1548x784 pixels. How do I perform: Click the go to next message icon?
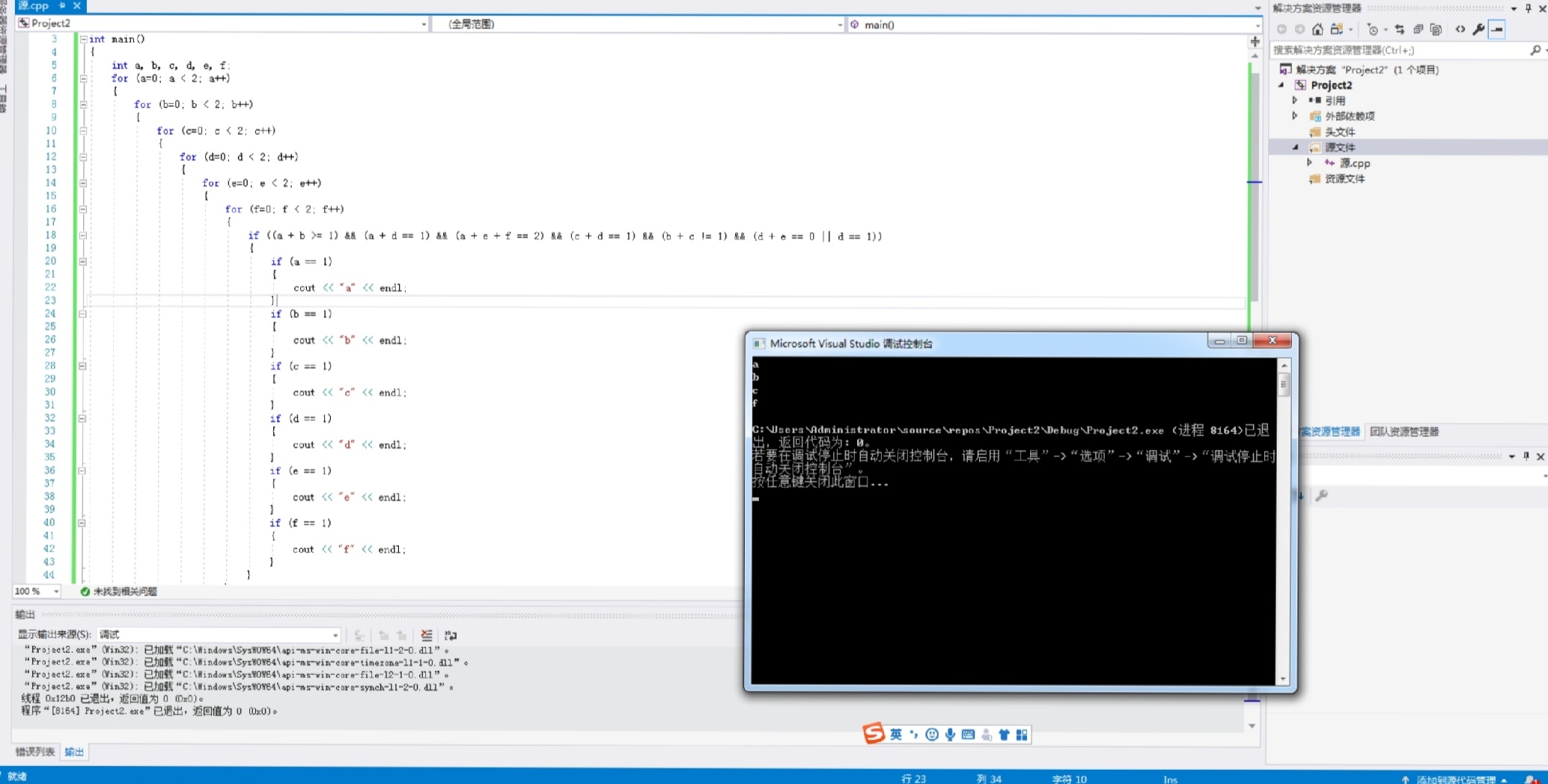pyautogui.click(x=402, y=635)
